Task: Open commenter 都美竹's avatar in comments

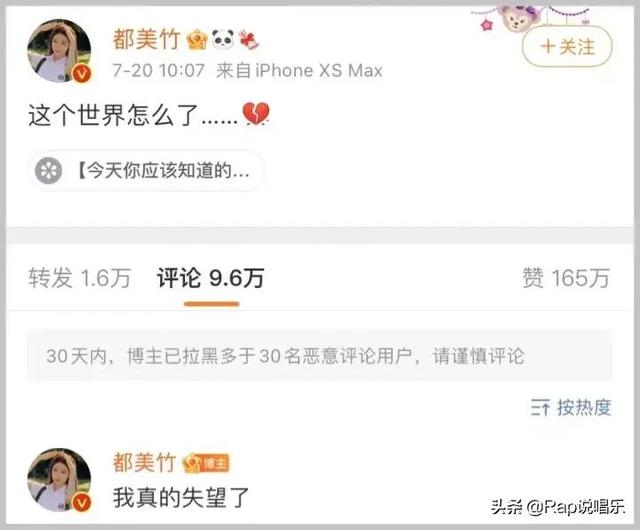Action: pyautogui.click(x=59, y=480)
